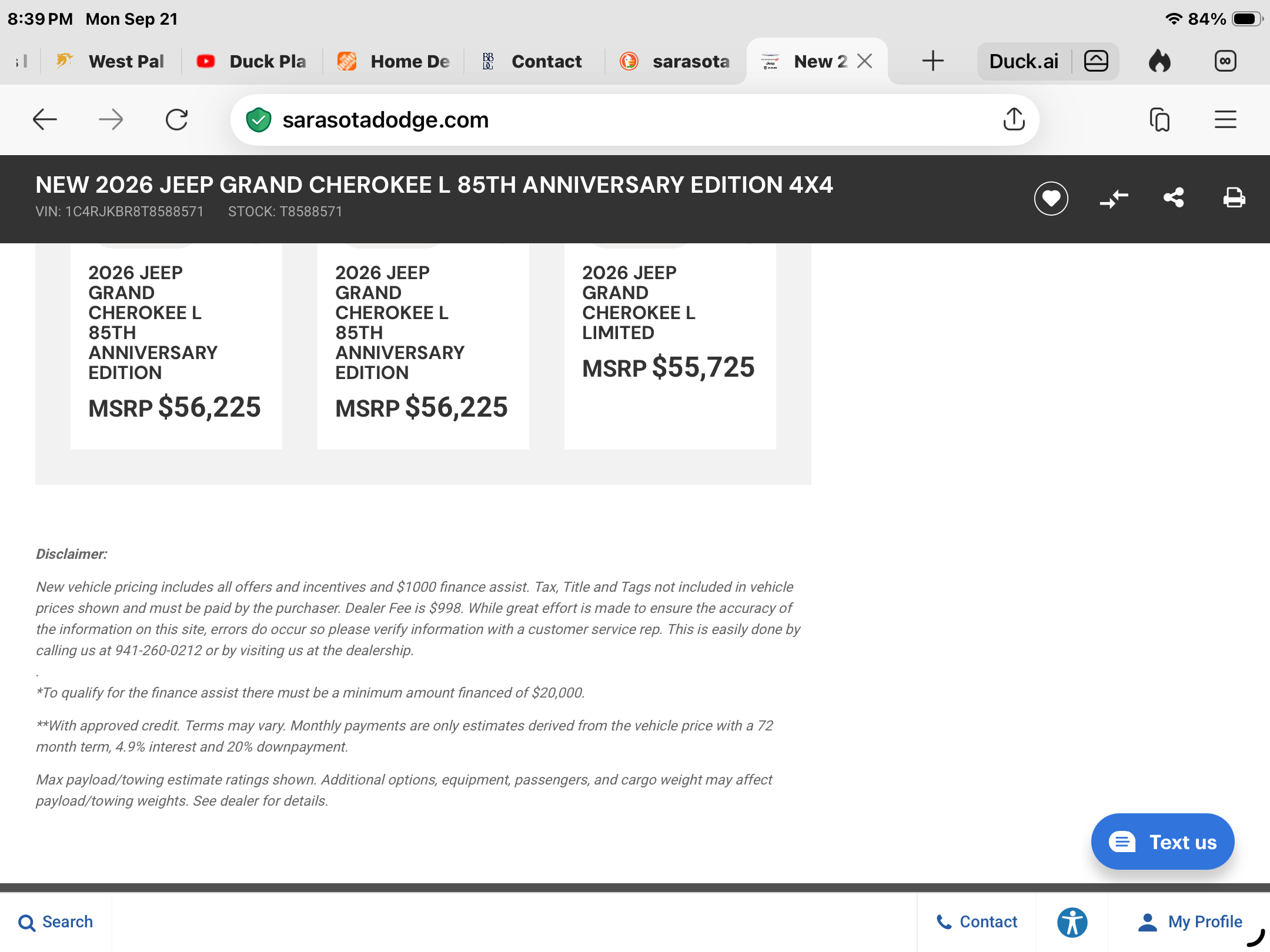
Task: Open second 85th Anniversary Edition card
Action: (x=423, y=346)
